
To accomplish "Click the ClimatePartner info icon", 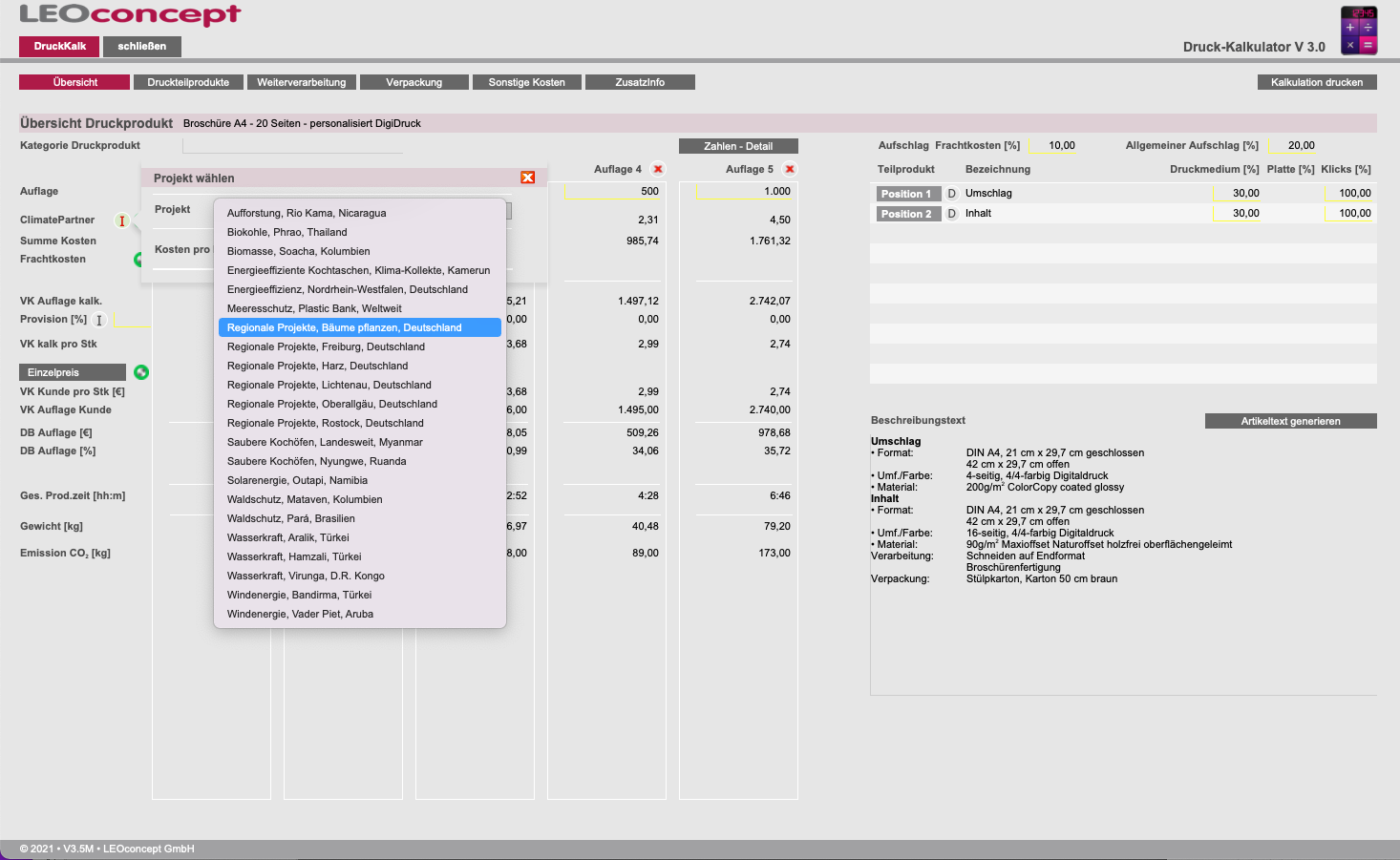I will (121, 220).
